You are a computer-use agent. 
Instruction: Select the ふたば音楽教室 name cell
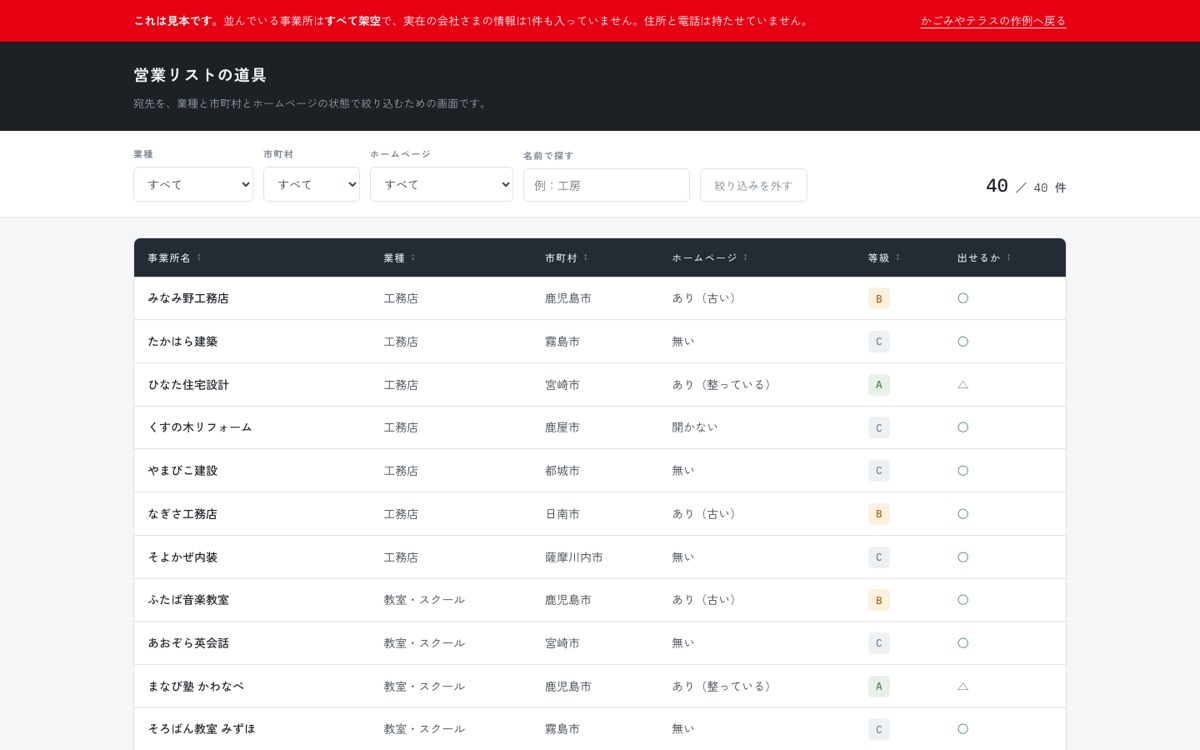188,600
